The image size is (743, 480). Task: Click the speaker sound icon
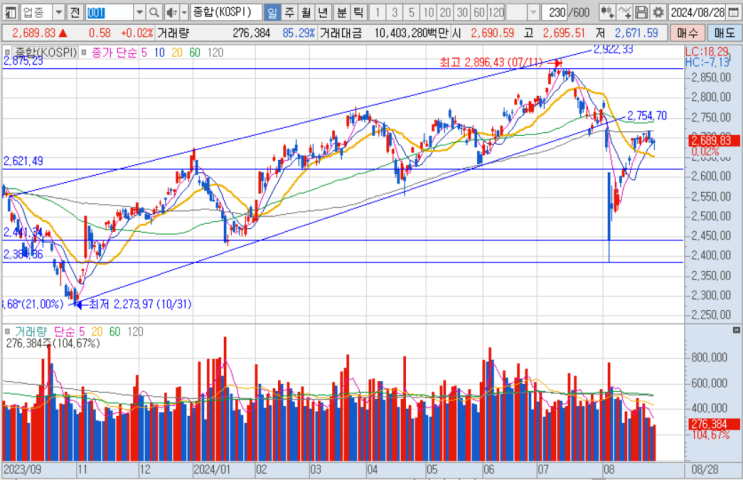coord(171,12)
